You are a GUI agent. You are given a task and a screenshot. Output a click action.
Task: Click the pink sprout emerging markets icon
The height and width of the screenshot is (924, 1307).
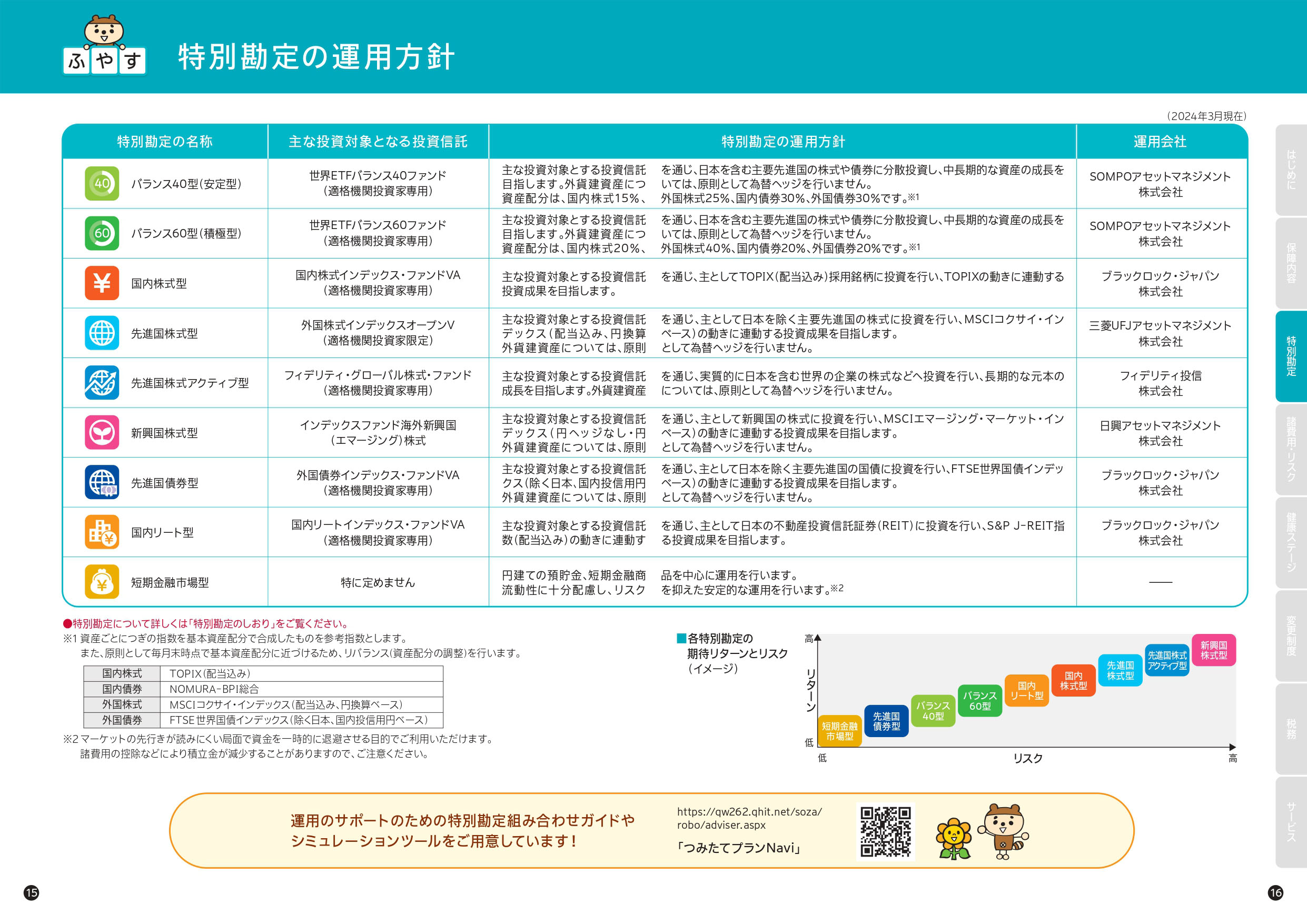click(x=102, y=433)
